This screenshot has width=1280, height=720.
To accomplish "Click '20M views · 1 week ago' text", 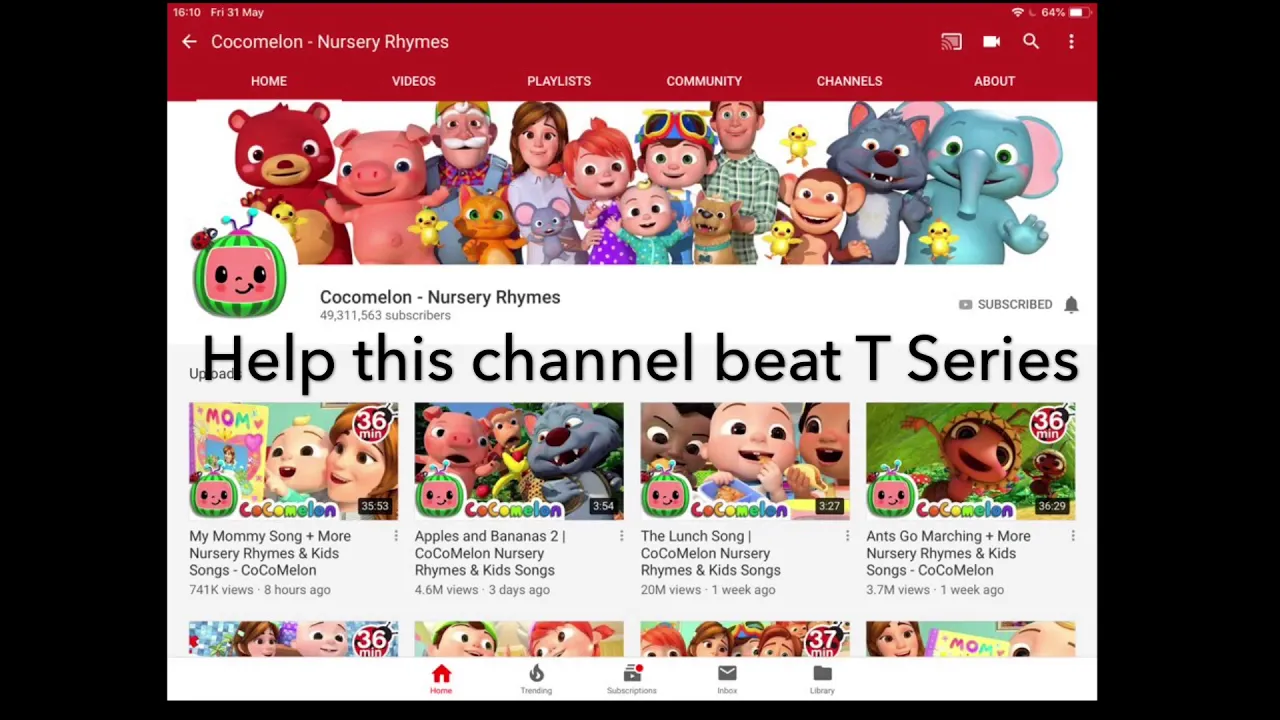I will tap(710, 590).
